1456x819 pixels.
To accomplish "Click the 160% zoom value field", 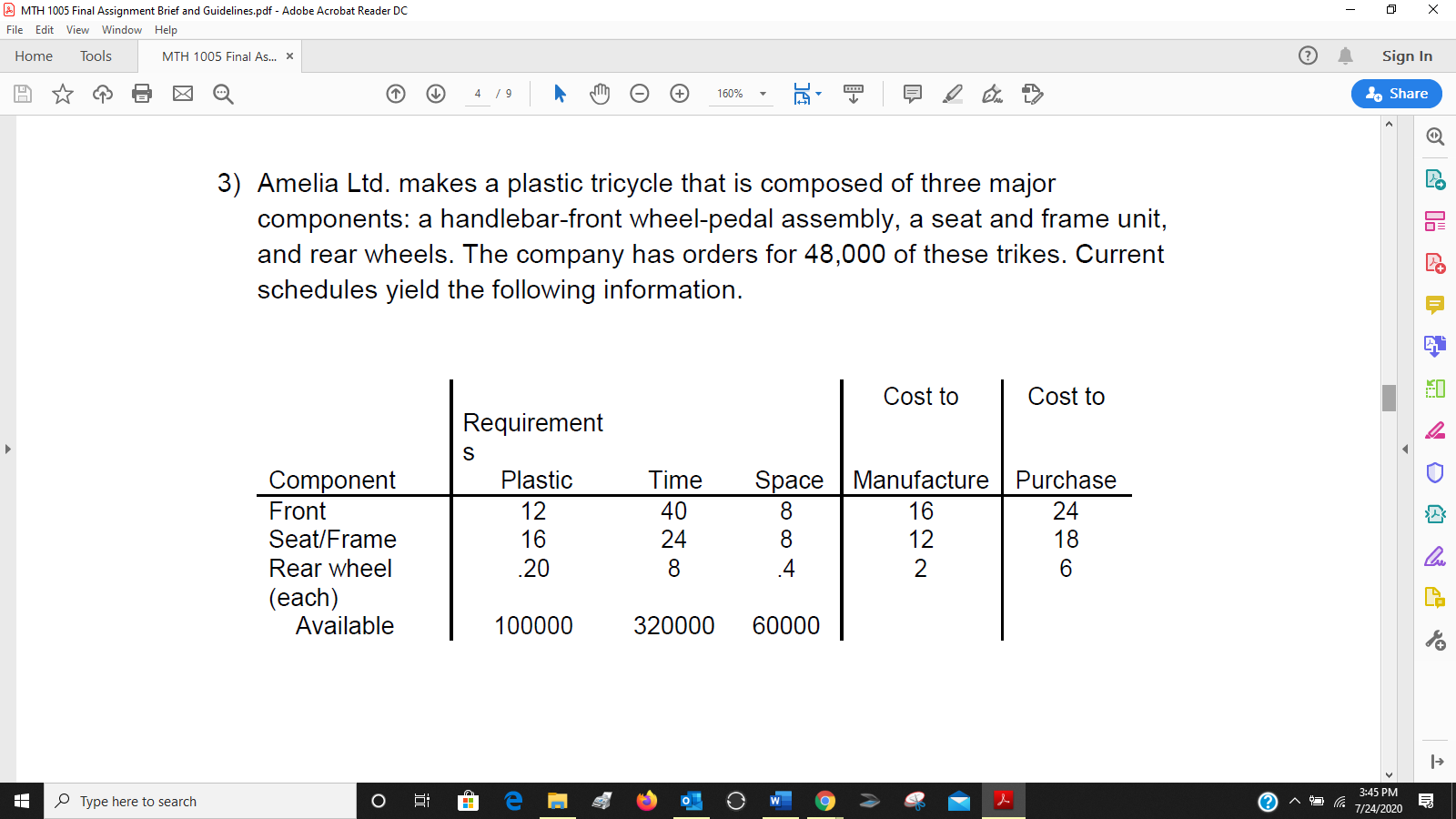I will [x=730, y=94].
